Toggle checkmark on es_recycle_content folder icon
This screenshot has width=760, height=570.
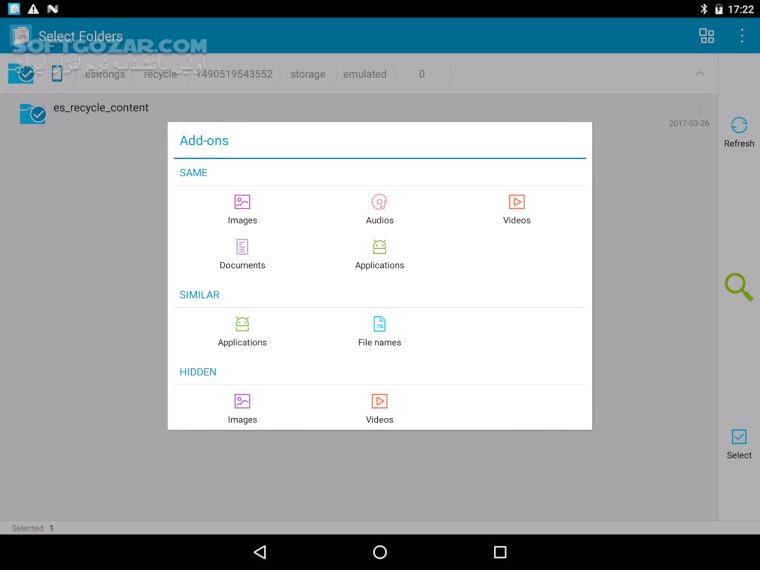click(32, 114)
